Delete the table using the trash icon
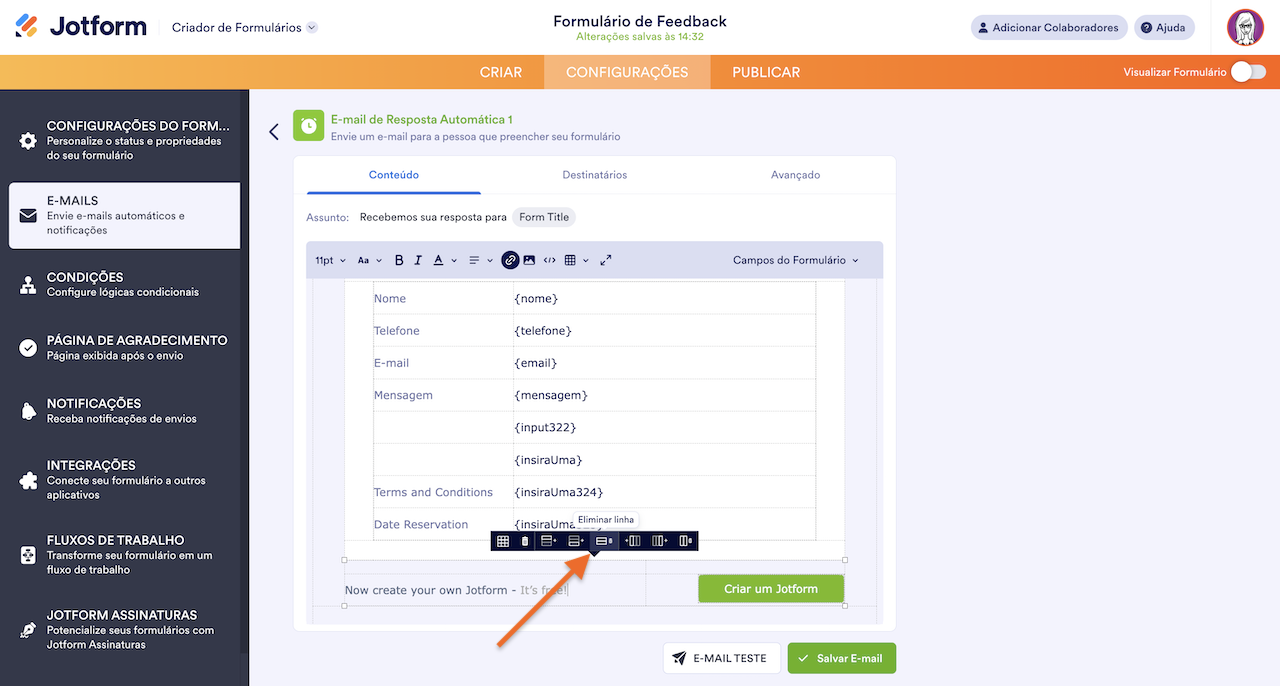Viewport: 1280px width, 686px height. point(524,540)
